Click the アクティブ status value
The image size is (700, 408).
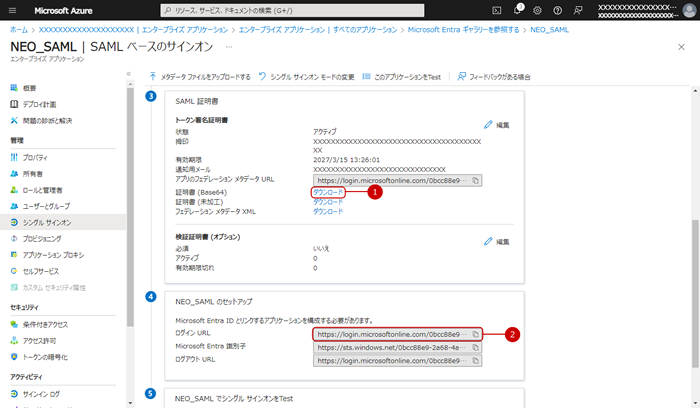(325, 132)
